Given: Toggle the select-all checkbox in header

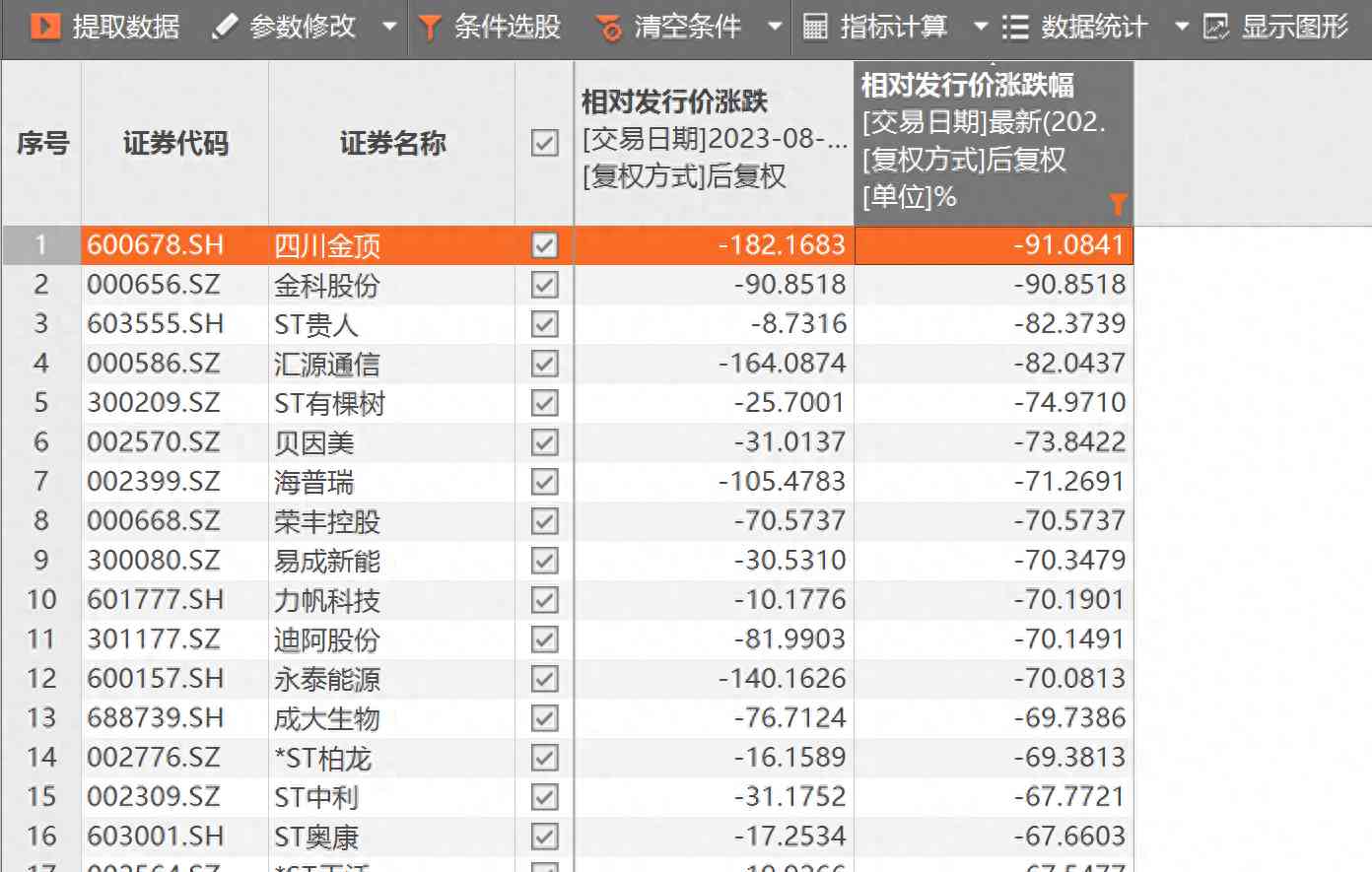Looking at the screenshot, I should tap(545, 143).
